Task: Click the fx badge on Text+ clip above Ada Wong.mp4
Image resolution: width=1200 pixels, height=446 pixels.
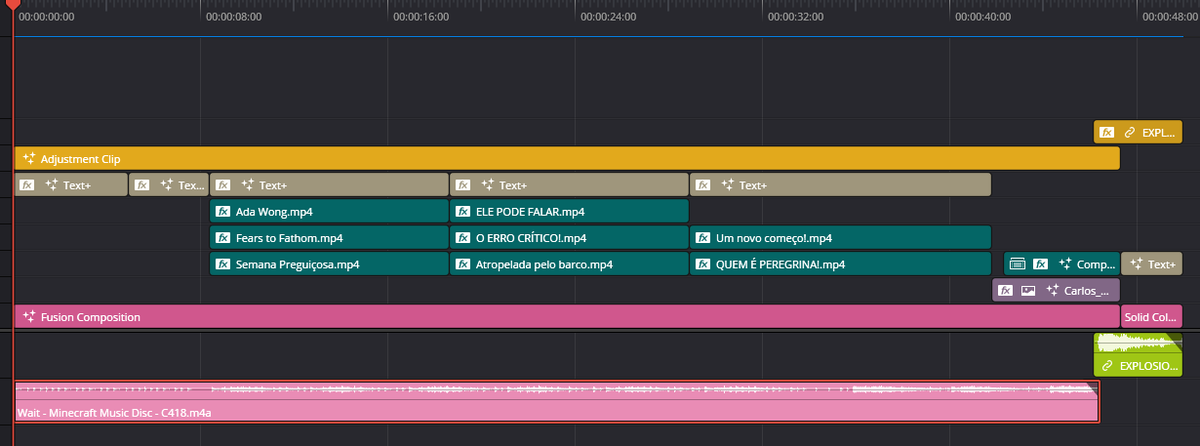Action: (x=223, y=185)
